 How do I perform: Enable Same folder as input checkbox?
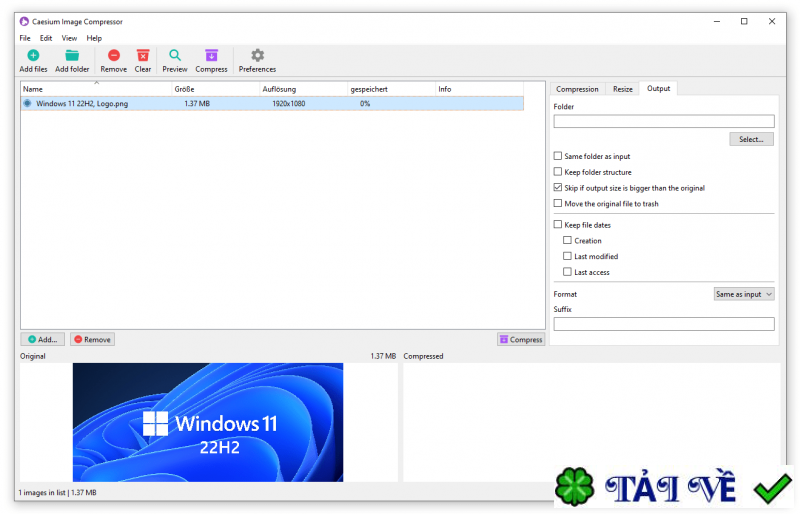[x=558, y=156]
